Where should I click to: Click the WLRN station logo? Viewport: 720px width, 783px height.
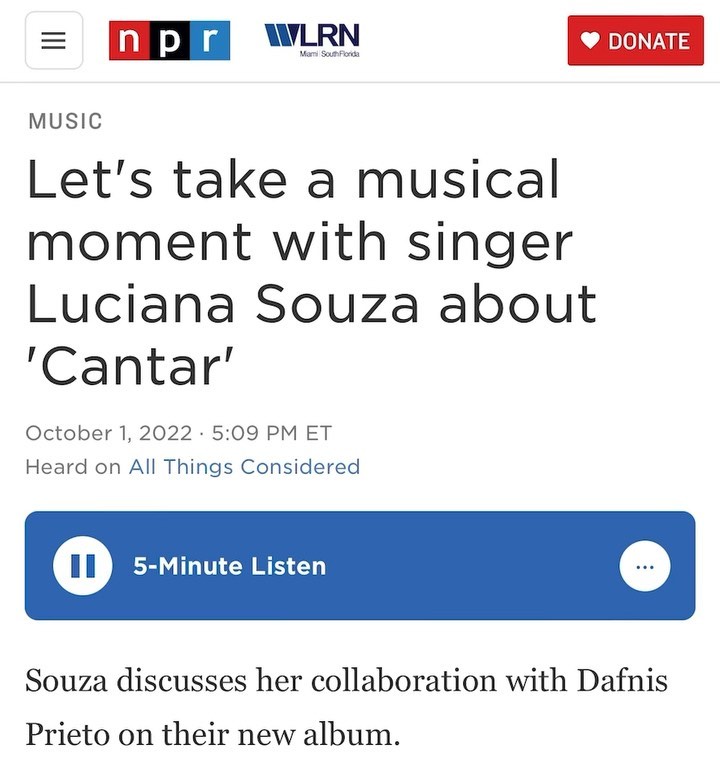(x=310, y=35)
